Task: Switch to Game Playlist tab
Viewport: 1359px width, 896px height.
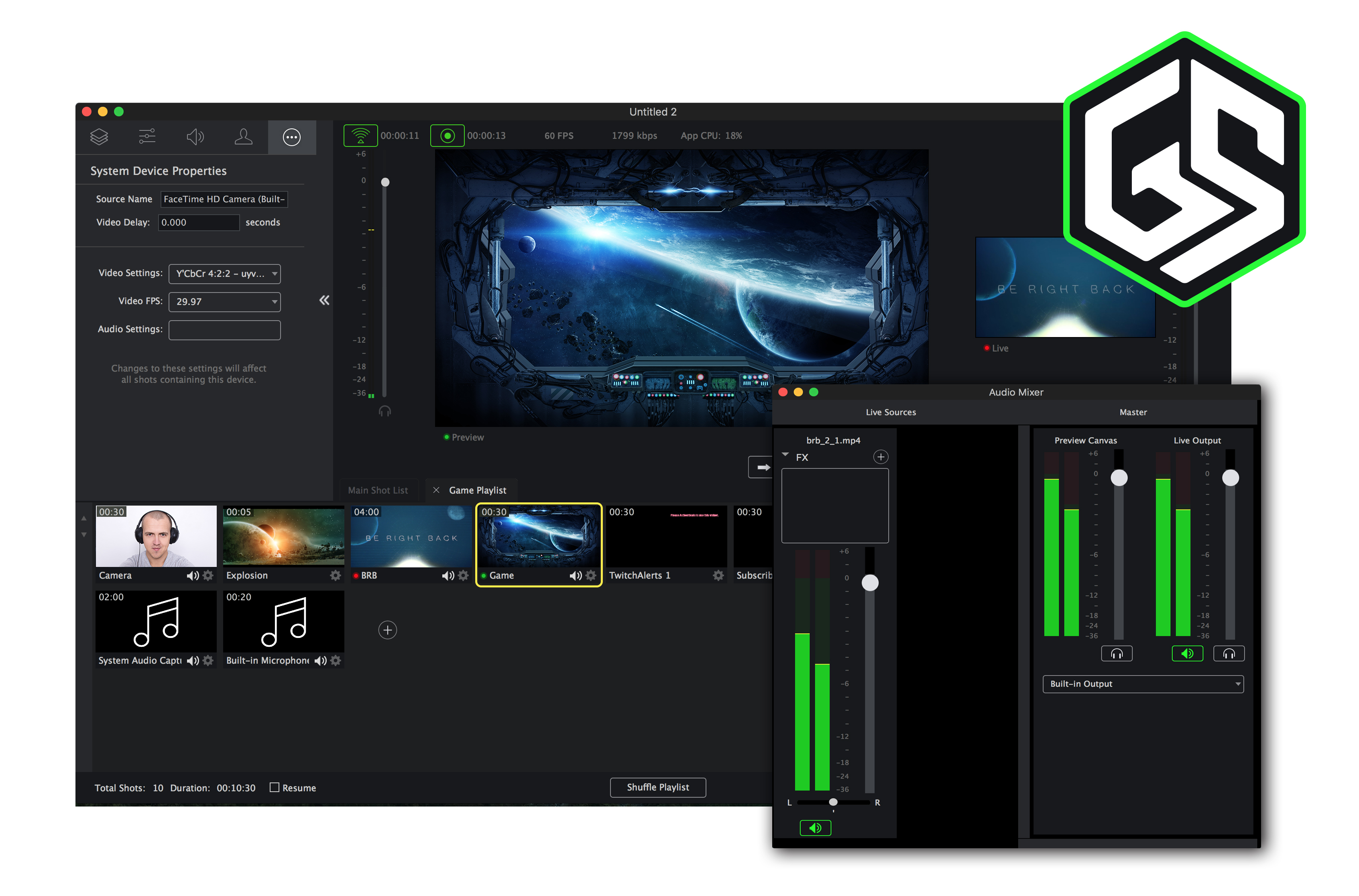Action: (477, 490)
